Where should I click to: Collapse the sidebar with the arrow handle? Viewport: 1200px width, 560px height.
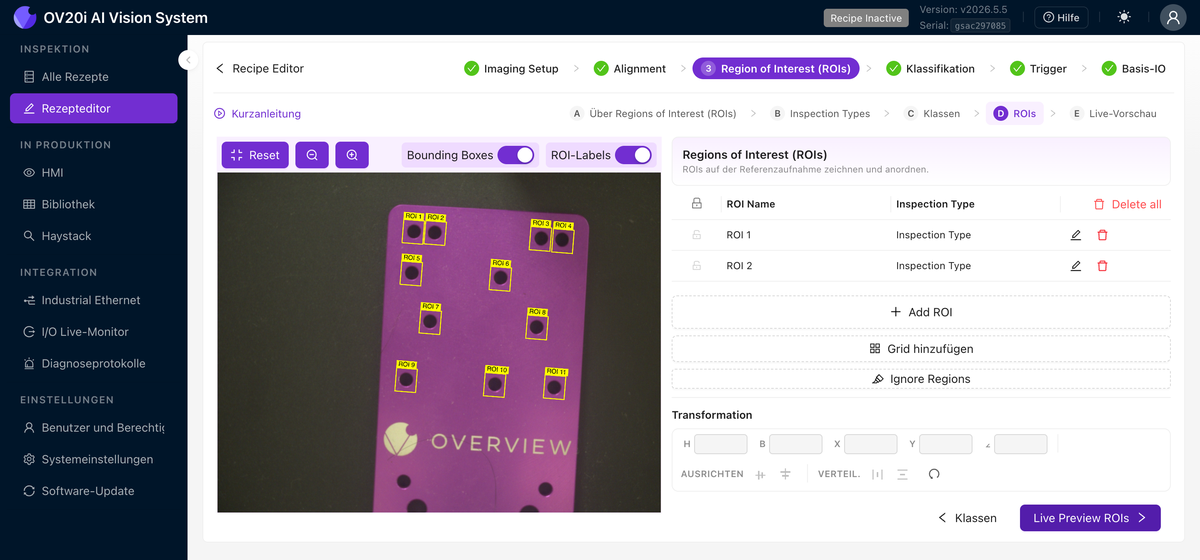tap(187, 60)
